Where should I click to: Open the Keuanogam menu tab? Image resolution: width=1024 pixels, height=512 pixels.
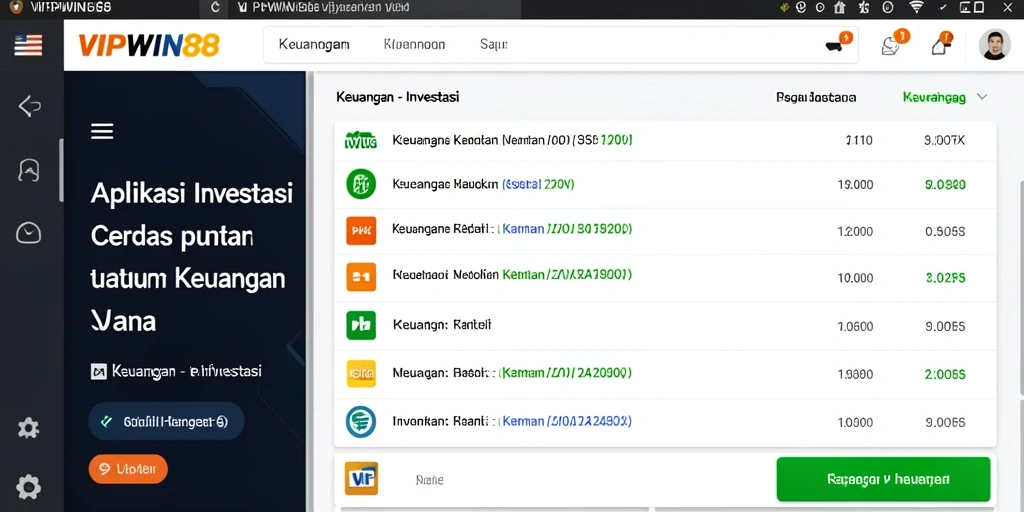point(314,44)
